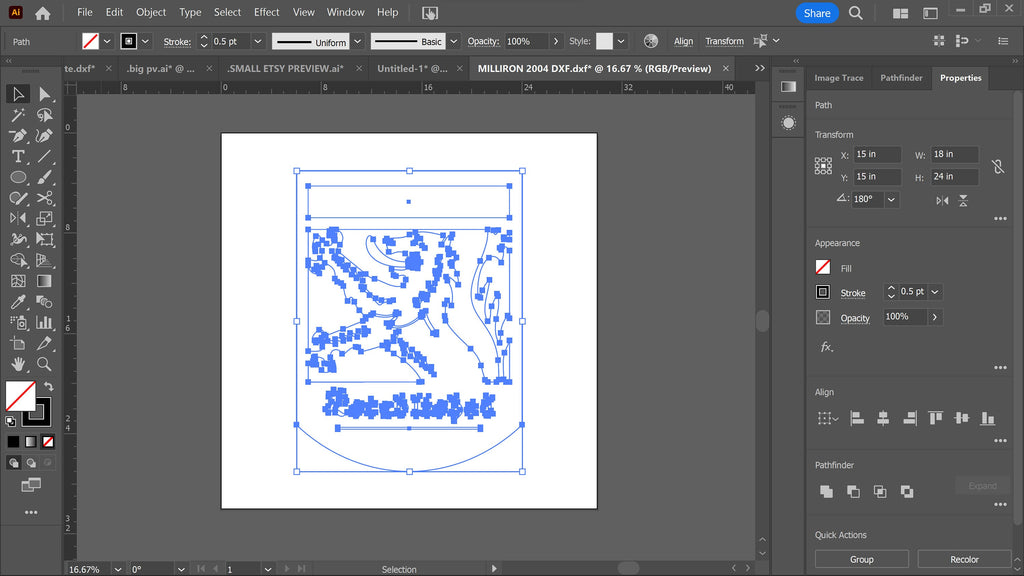
Task: Select the Ellipse shape tool
Action: tap(18, 177)
